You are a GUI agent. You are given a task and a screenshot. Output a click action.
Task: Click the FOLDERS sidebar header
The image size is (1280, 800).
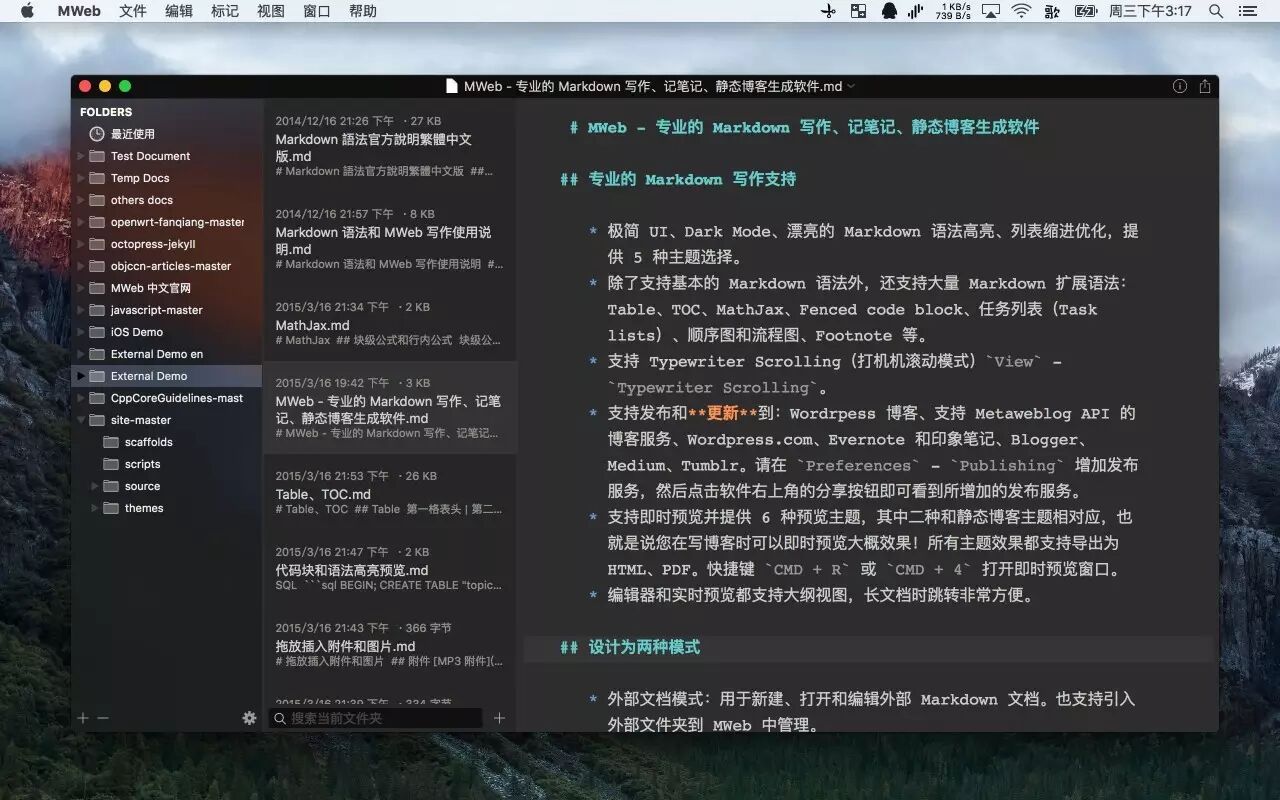click(x=106, y=112)
